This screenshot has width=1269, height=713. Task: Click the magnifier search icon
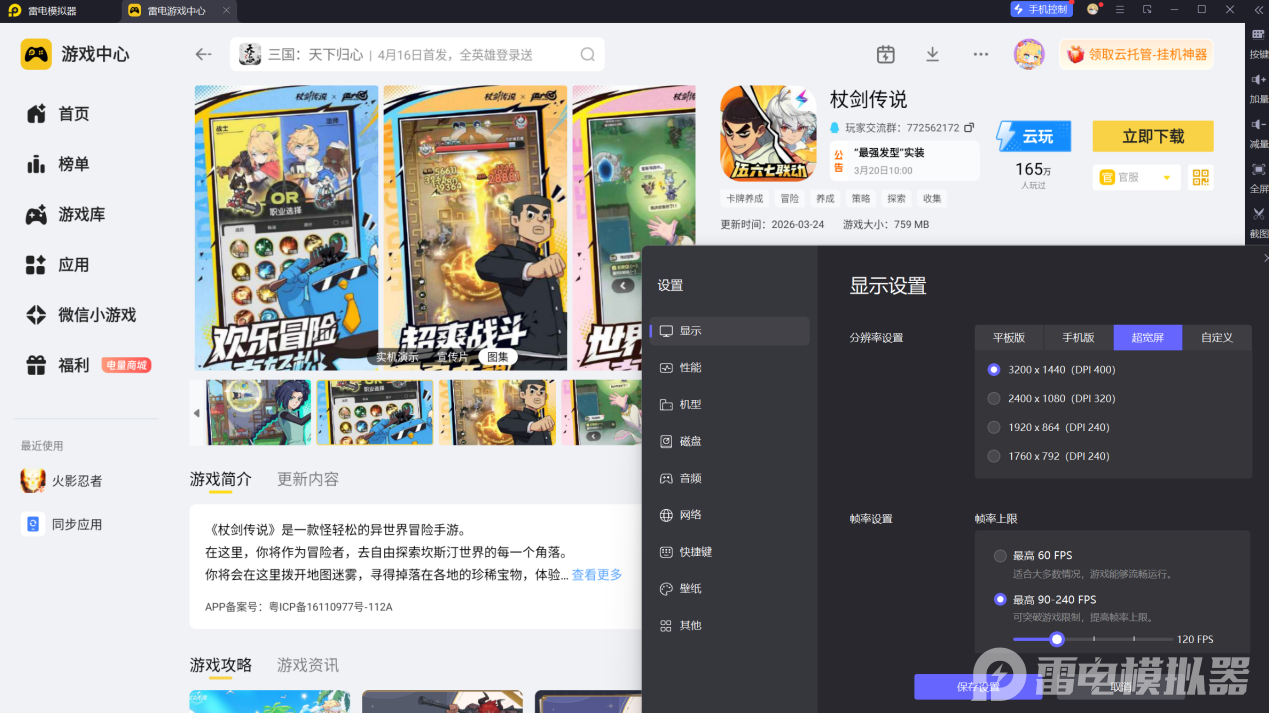588,55
